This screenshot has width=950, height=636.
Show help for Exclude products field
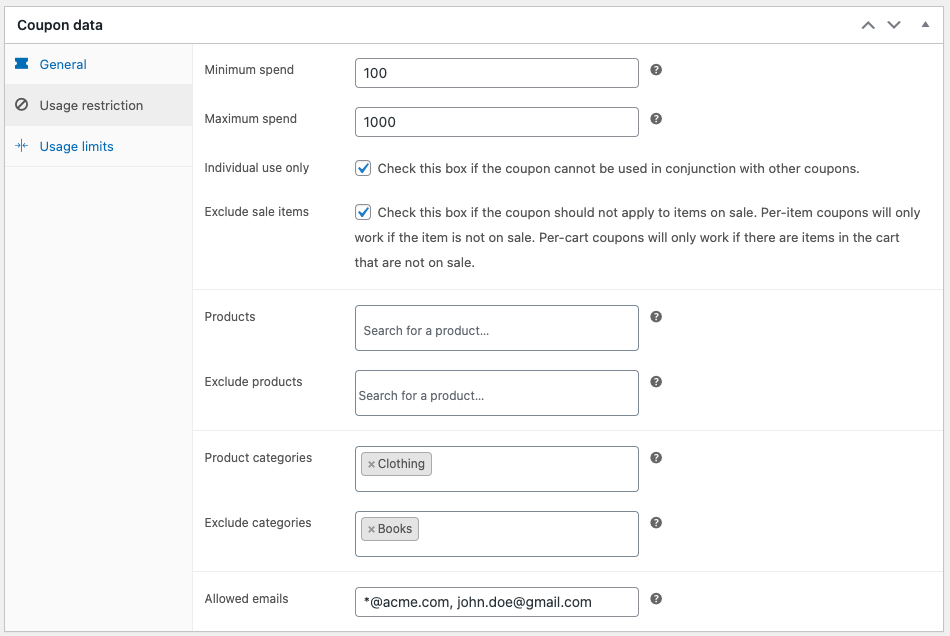click(x=656, y=382)
